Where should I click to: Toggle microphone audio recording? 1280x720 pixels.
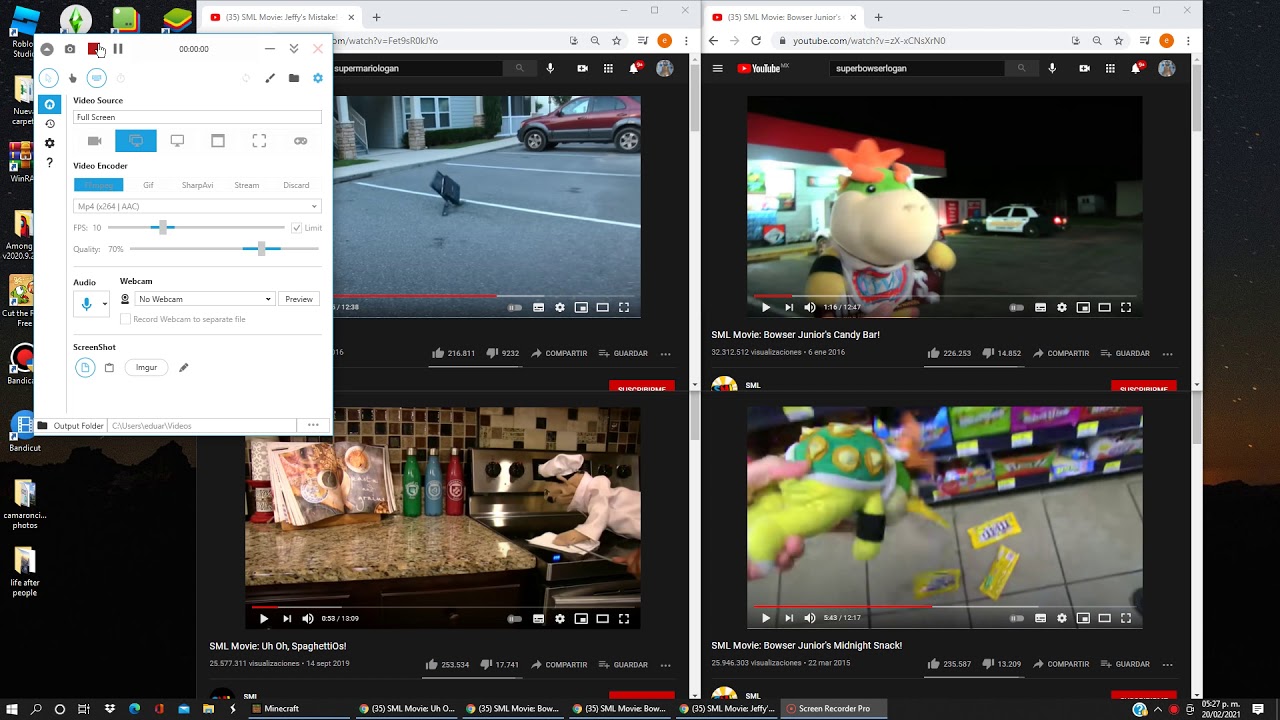click(86, 304)
